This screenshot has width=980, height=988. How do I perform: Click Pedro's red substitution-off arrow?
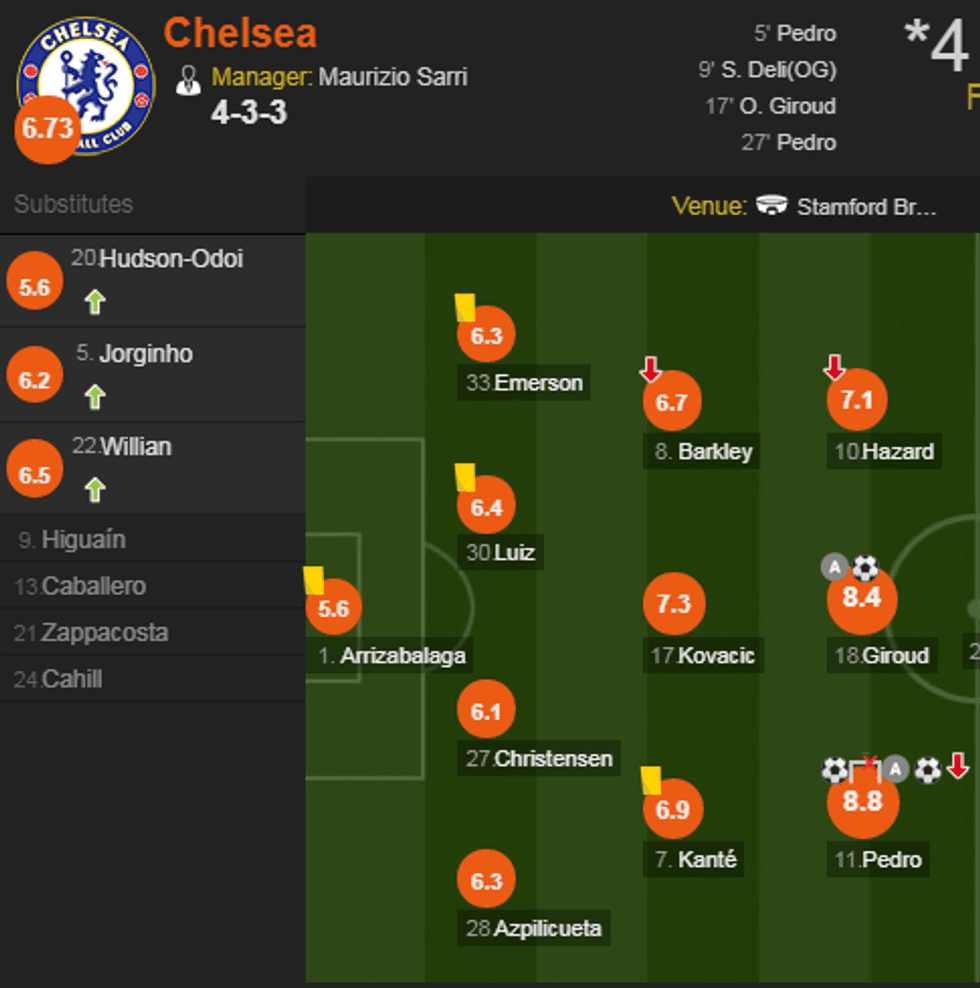point(957,768)
